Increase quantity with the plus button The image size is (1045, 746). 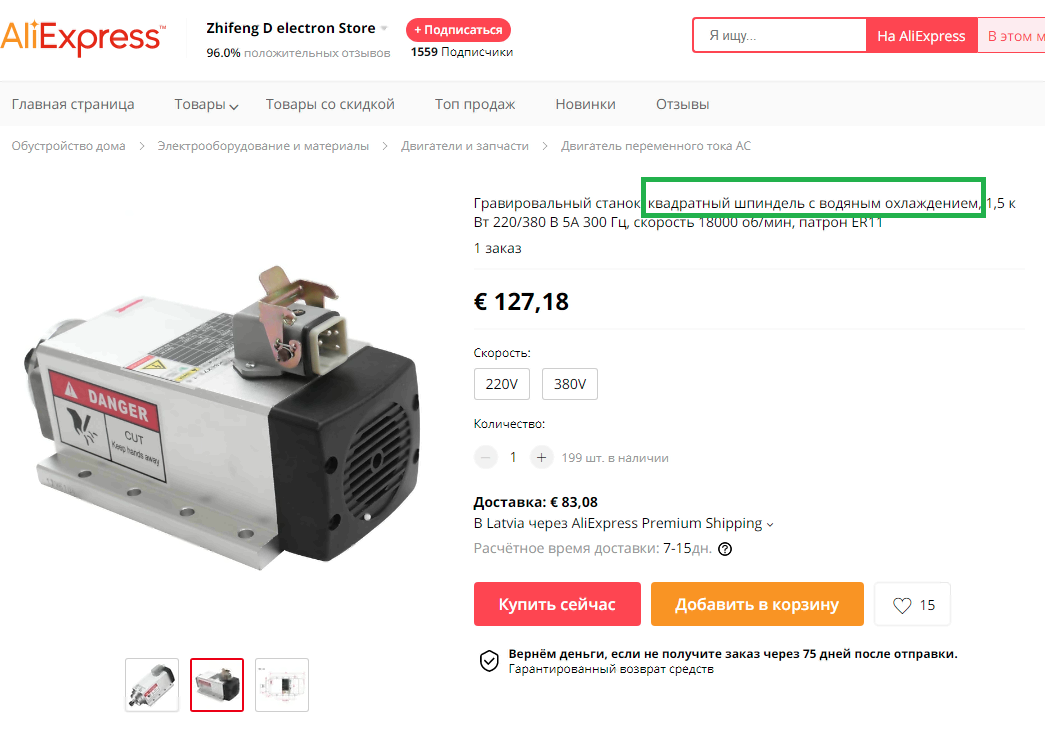(x=541, y=457)
